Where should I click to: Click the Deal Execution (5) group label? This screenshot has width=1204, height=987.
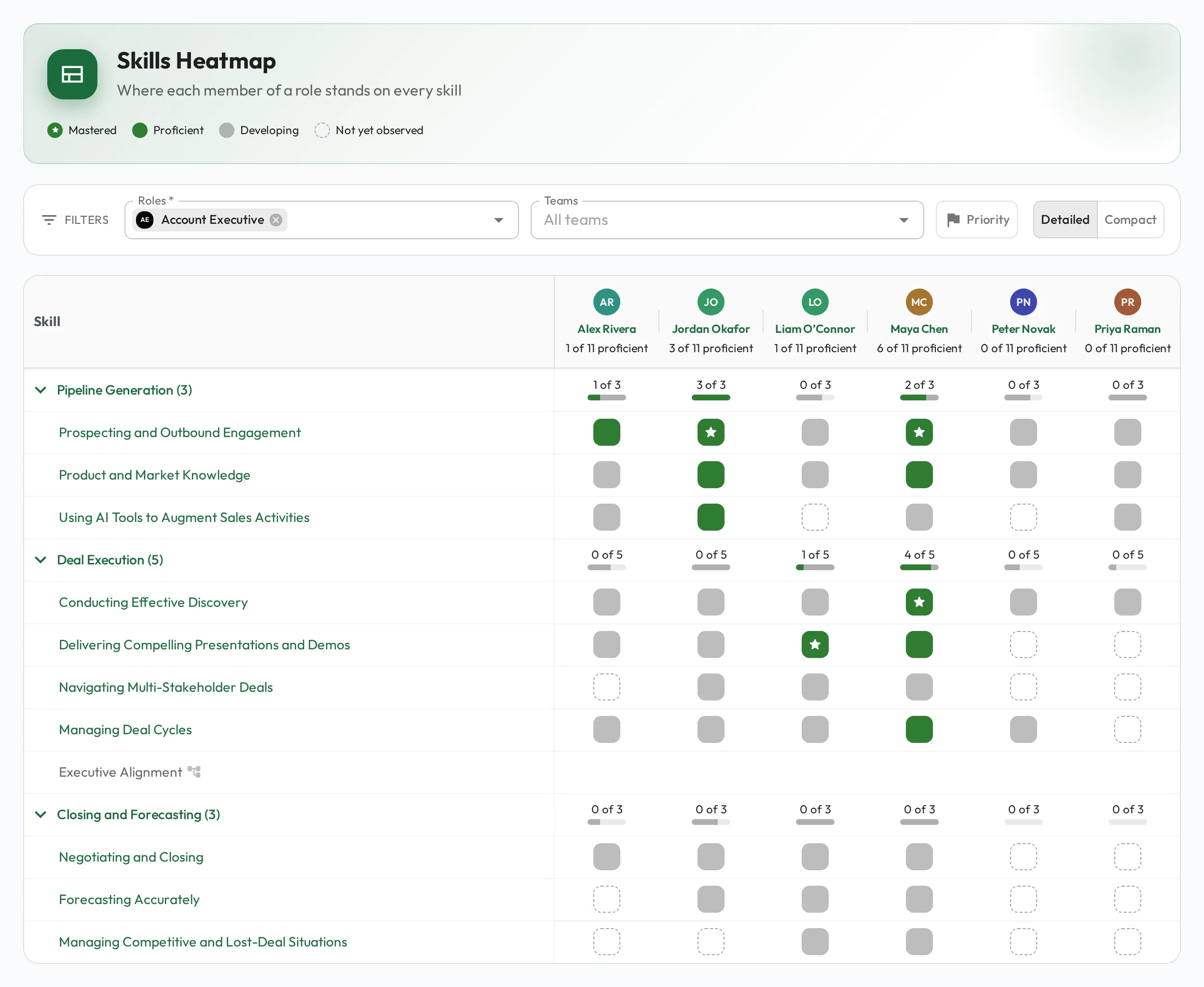(110, 560)
